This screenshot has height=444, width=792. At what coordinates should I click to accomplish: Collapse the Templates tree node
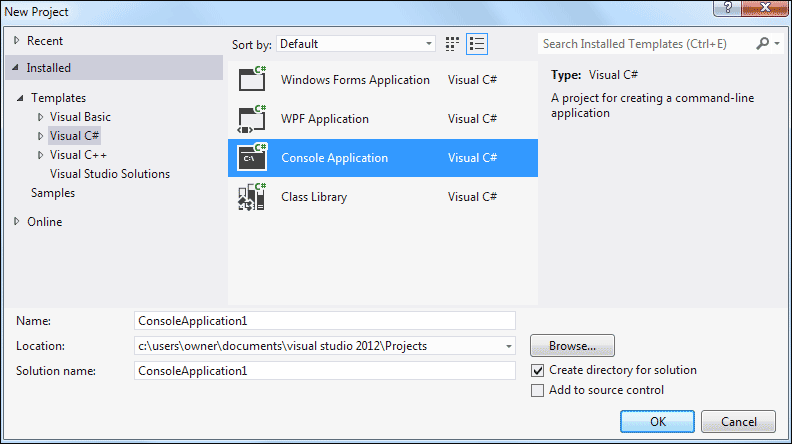20,97
